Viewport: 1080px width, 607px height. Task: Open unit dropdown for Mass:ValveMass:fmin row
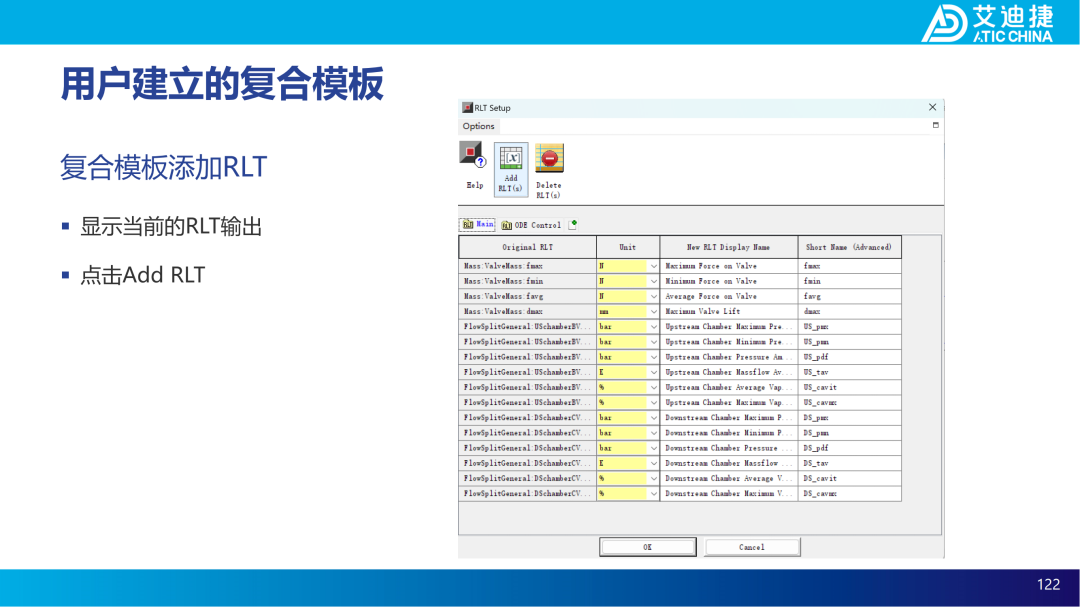[x=653, y=281]
